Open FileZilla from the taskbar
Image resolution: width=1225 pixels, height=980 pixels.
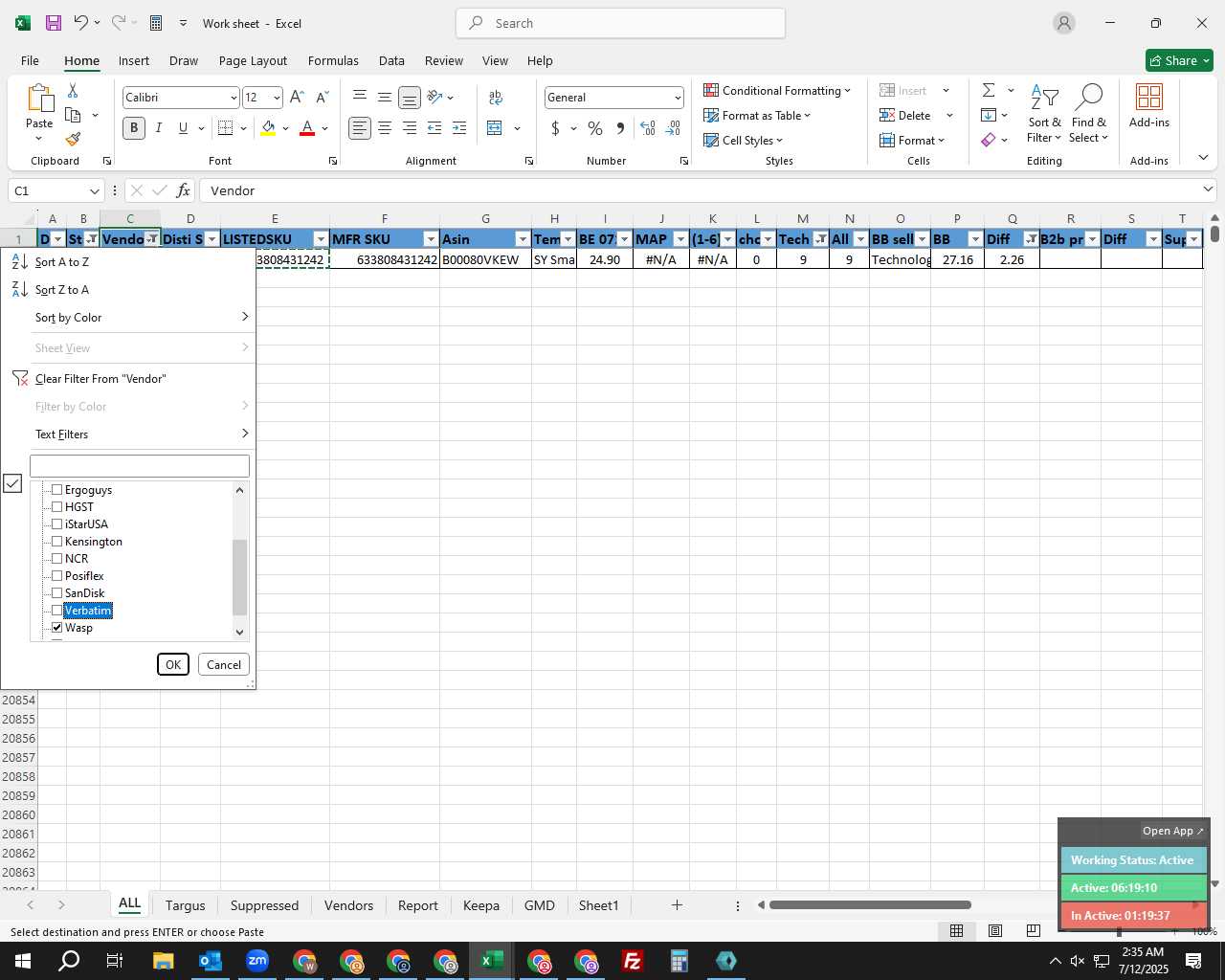coord(632,961)
